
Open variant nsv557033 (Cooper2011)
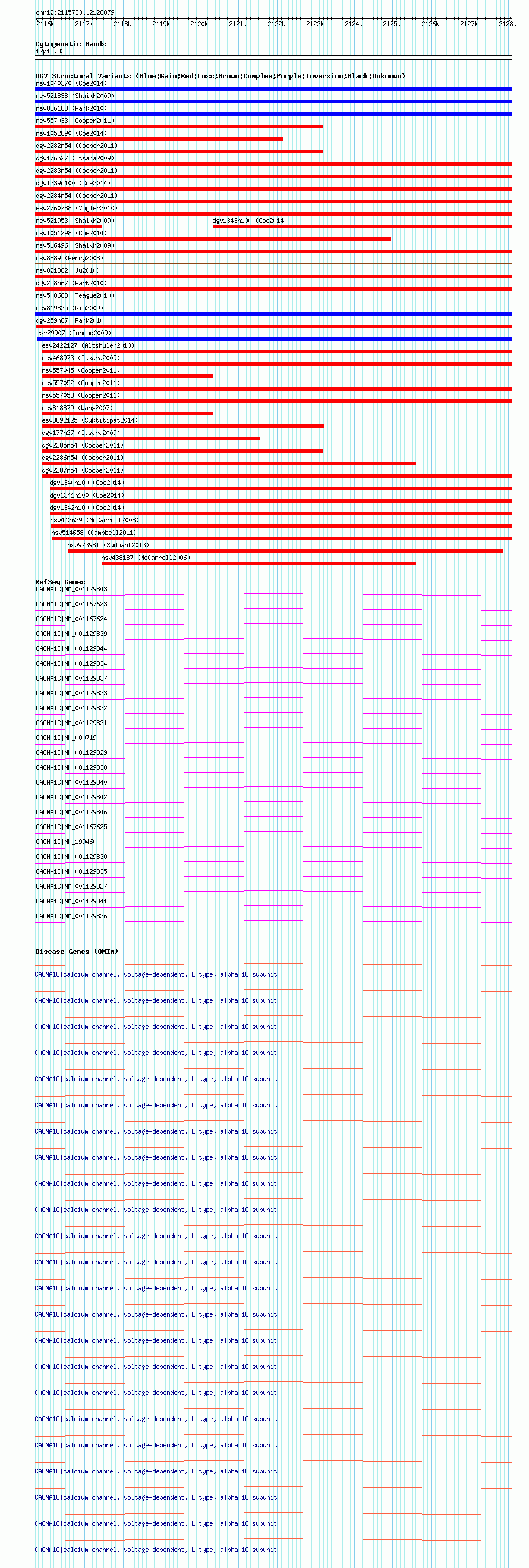[75, 121]
